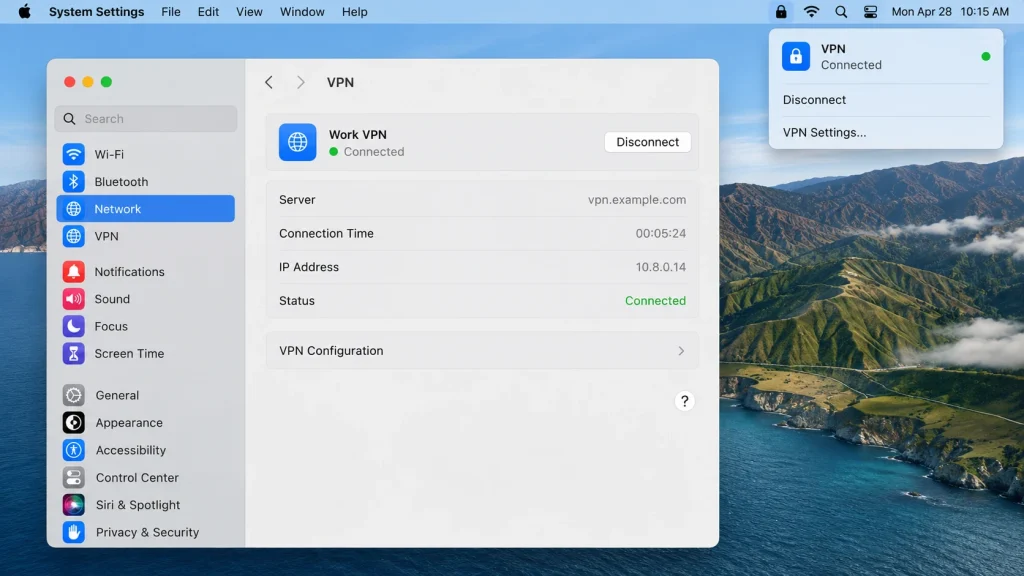Open Spotlight search in menu bar
Image resolution: width=1024 pixels, height=576 pixels.
point(841,12)
